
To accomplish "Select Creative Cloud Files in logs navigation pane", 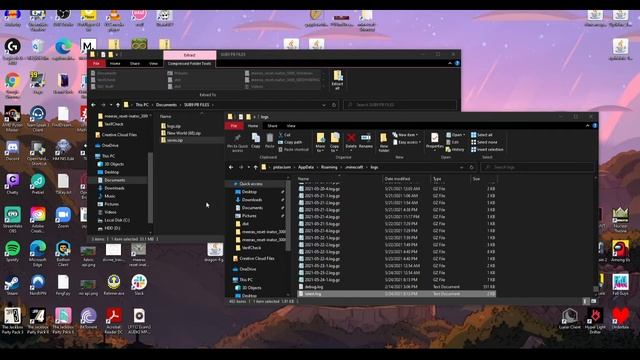I will [253, 259].
